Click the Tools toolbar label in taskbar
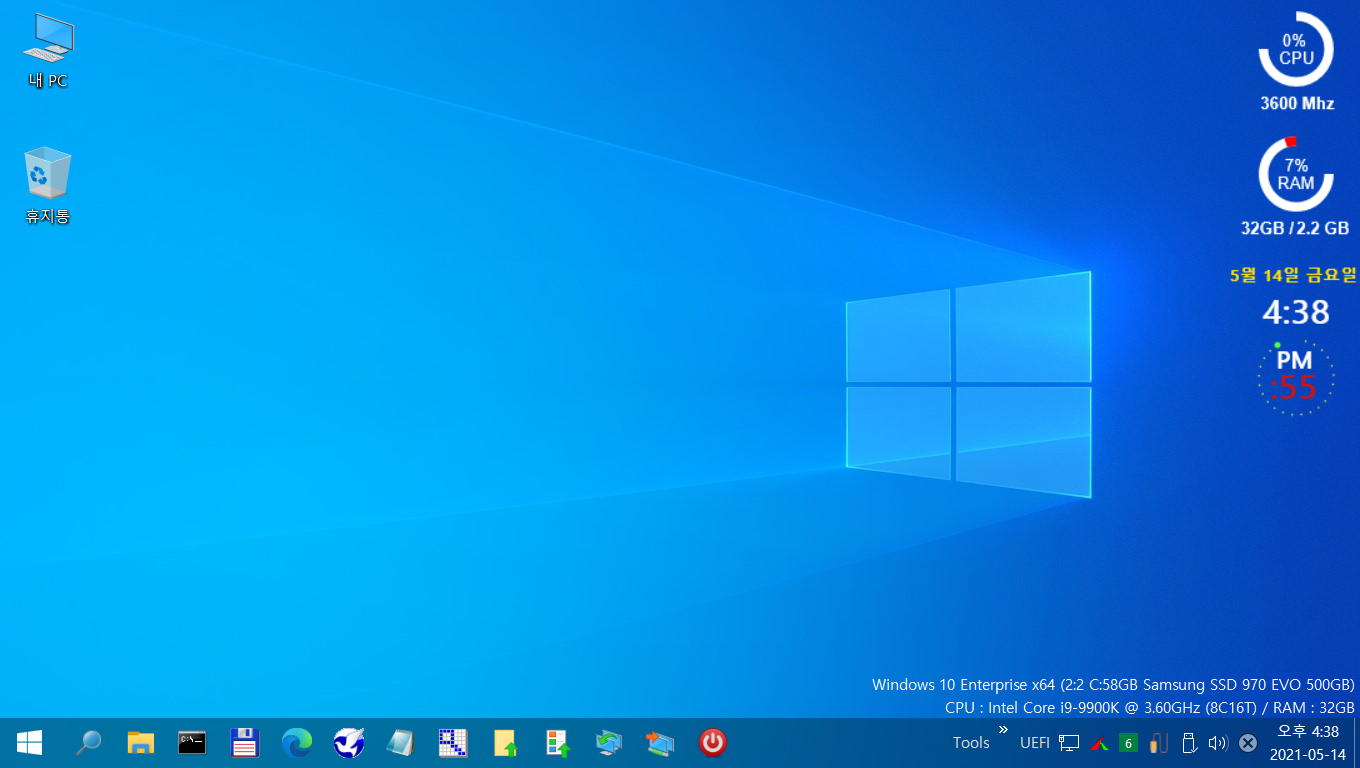Image resolution: width=1360 pixels, height=768 pixels. [971, 742]
